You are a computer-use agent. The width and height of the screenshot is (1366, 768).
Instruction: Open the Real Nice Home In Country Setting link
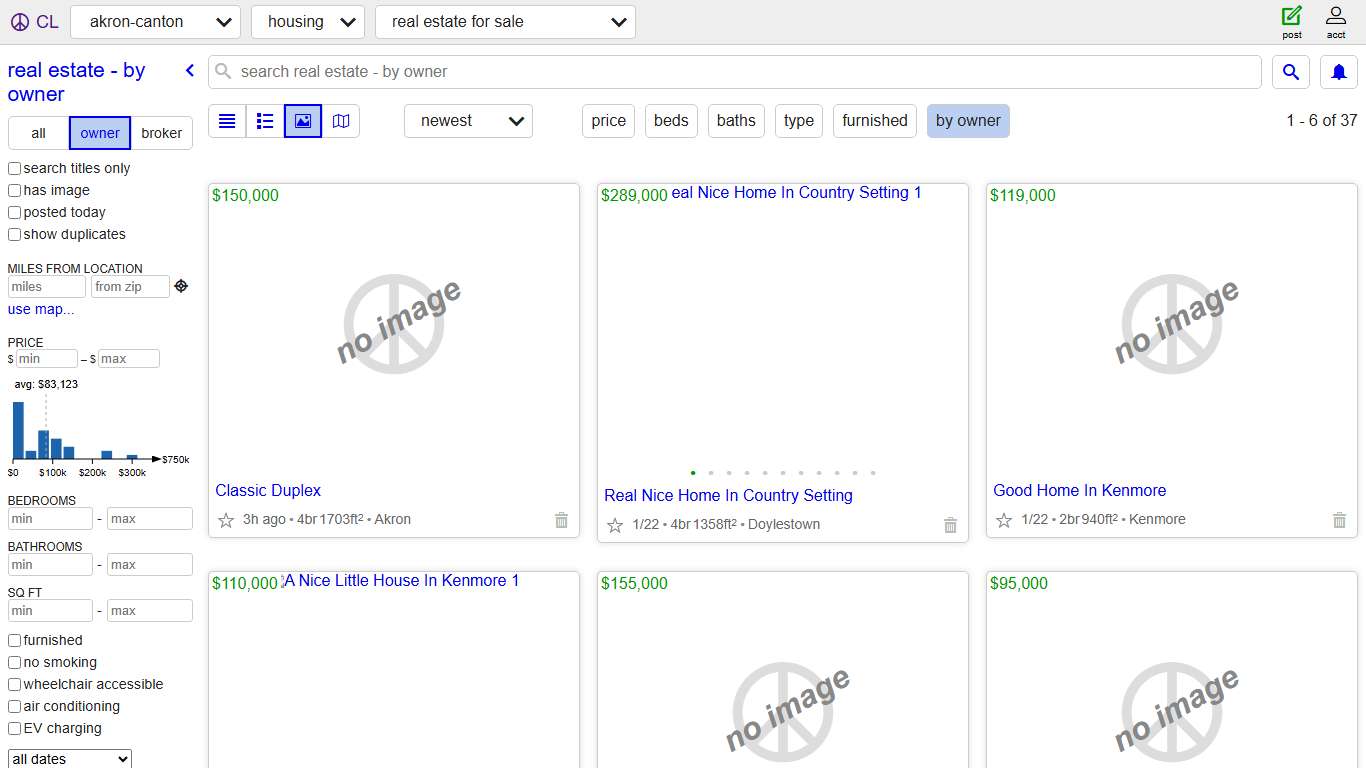tap(728, 496)
